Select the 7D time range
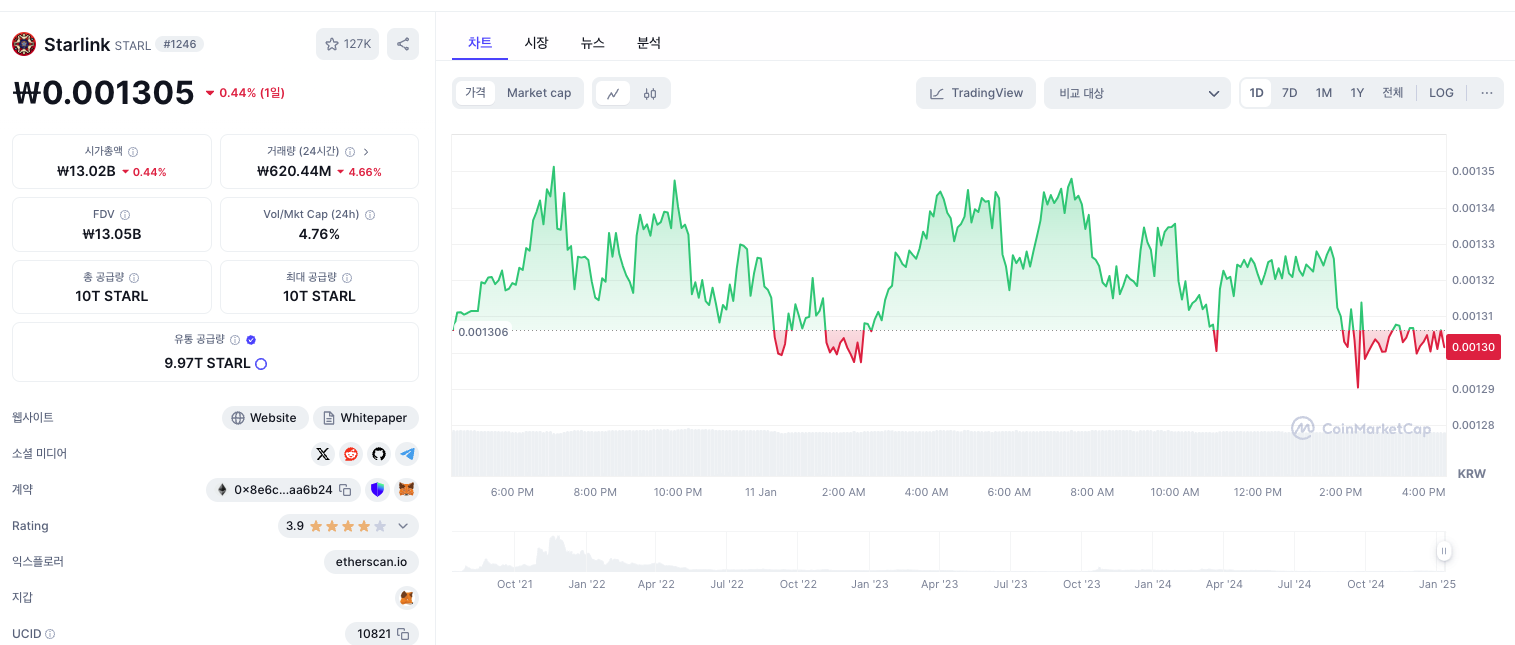Screen dimensions: 1515x645 [1290, 93]
